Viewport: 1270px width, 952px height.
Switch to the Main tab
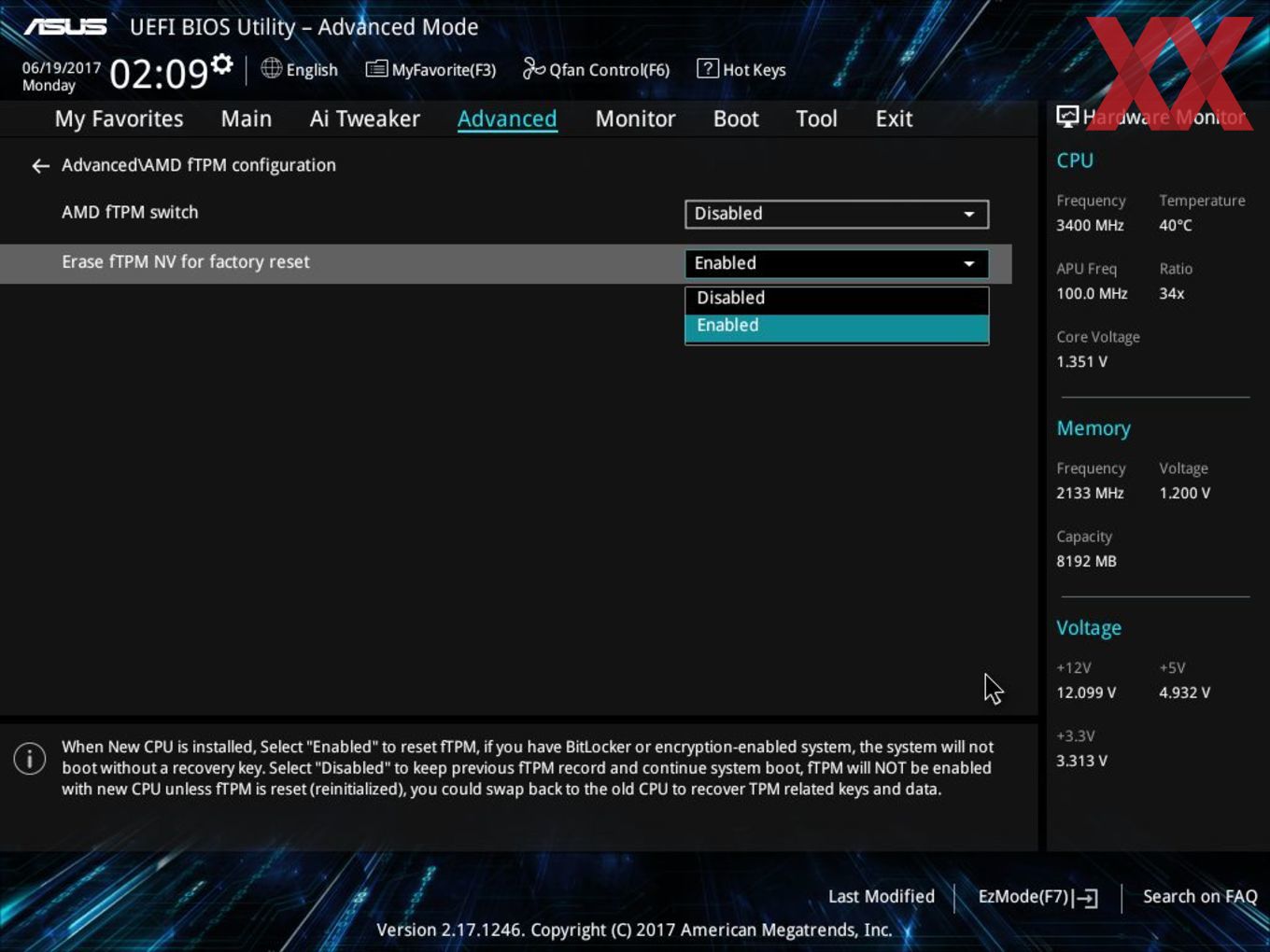pos(247,119)
